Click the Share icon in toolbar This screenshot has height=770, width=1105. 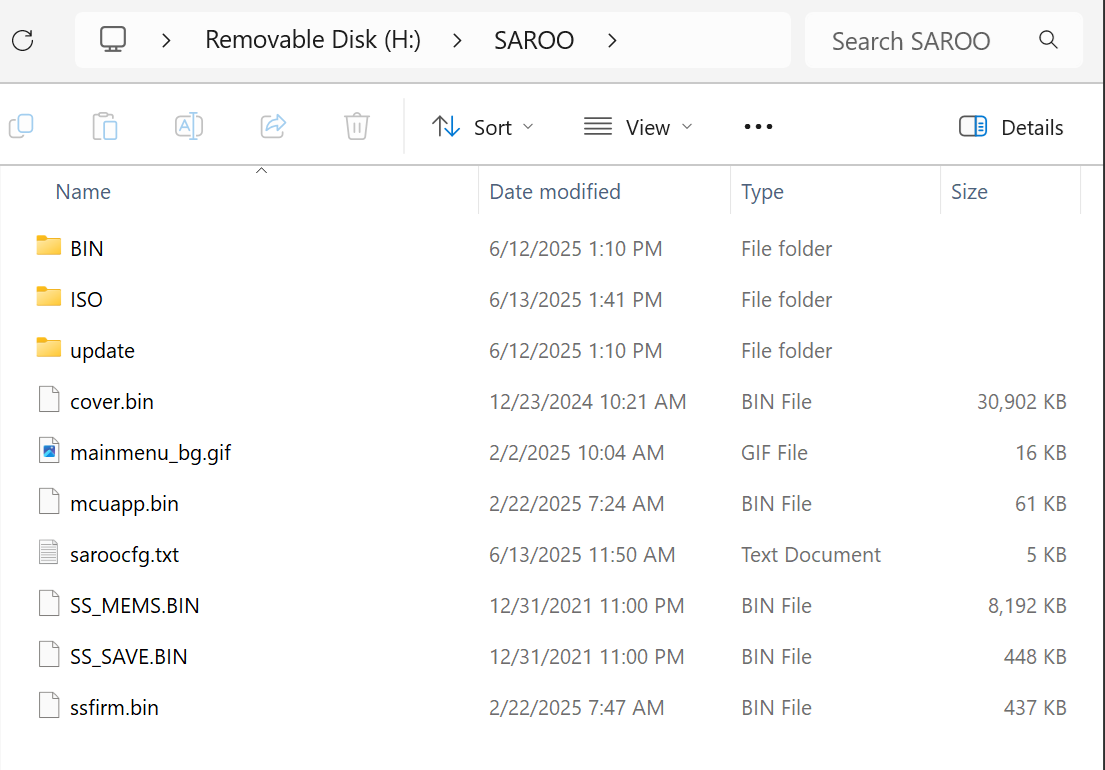coord(273,126)
